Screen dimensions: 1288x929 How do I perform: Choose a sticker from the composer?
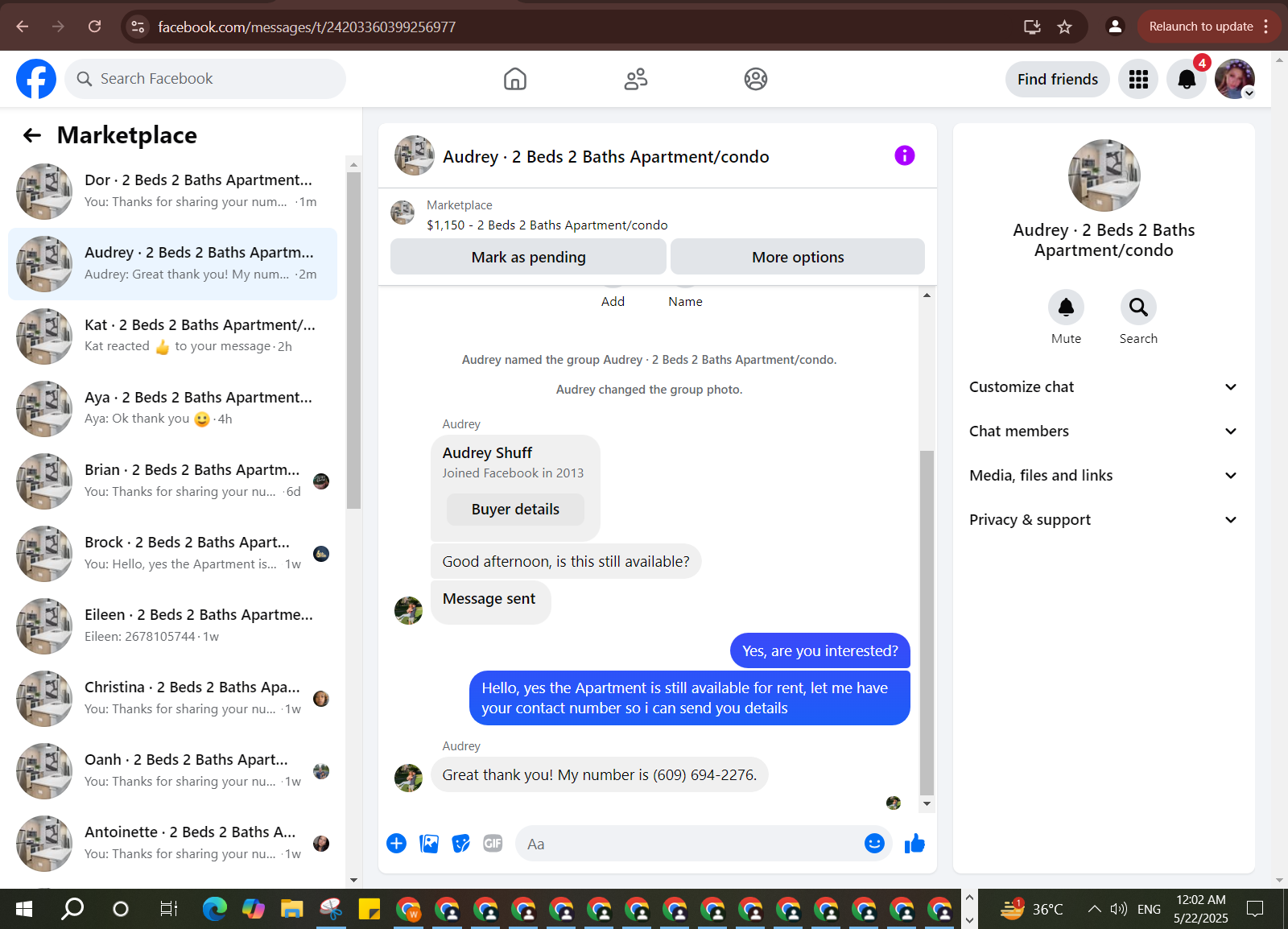(460, 843)
